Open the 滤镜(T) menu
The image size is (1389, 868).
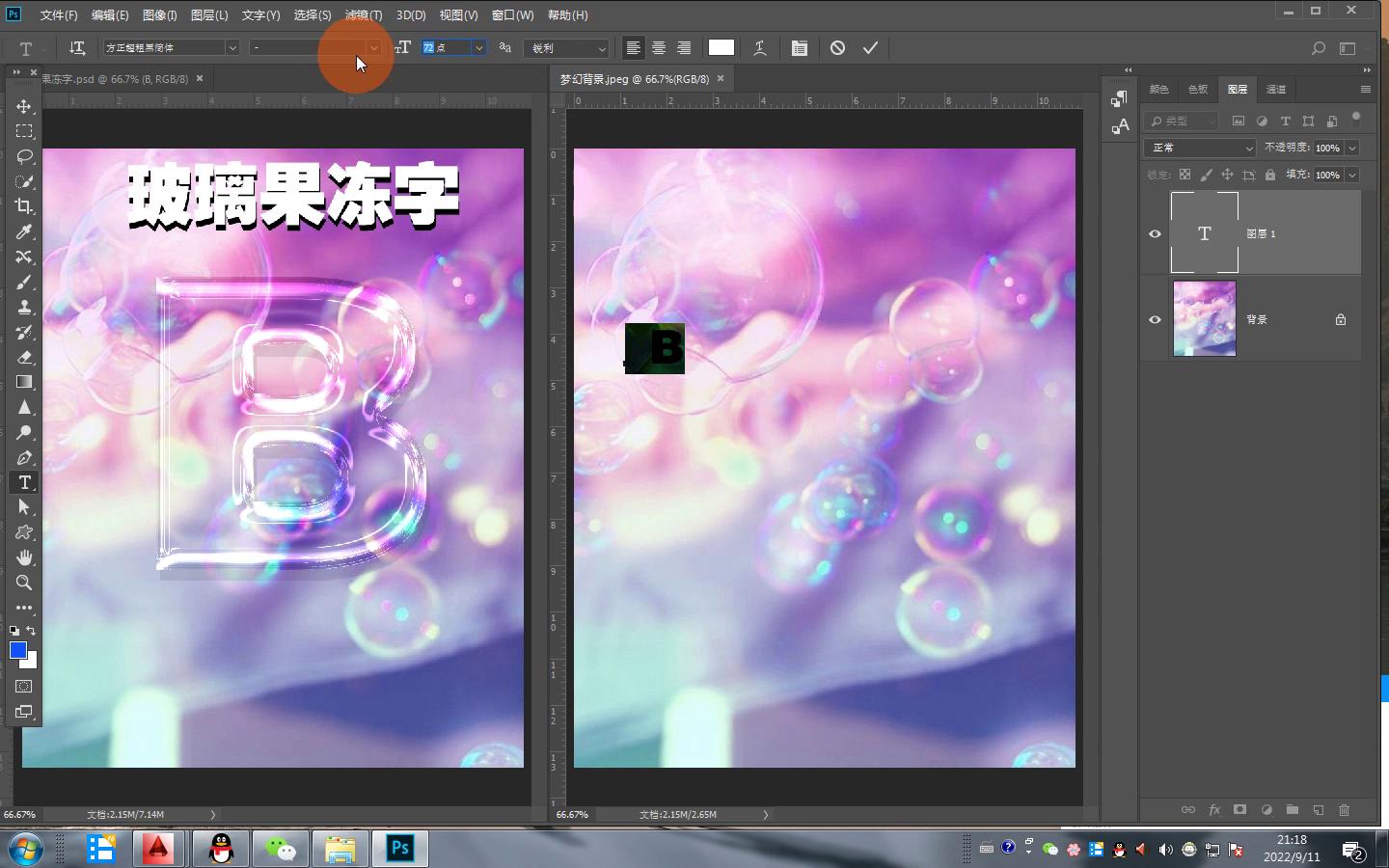pos(364,14)
